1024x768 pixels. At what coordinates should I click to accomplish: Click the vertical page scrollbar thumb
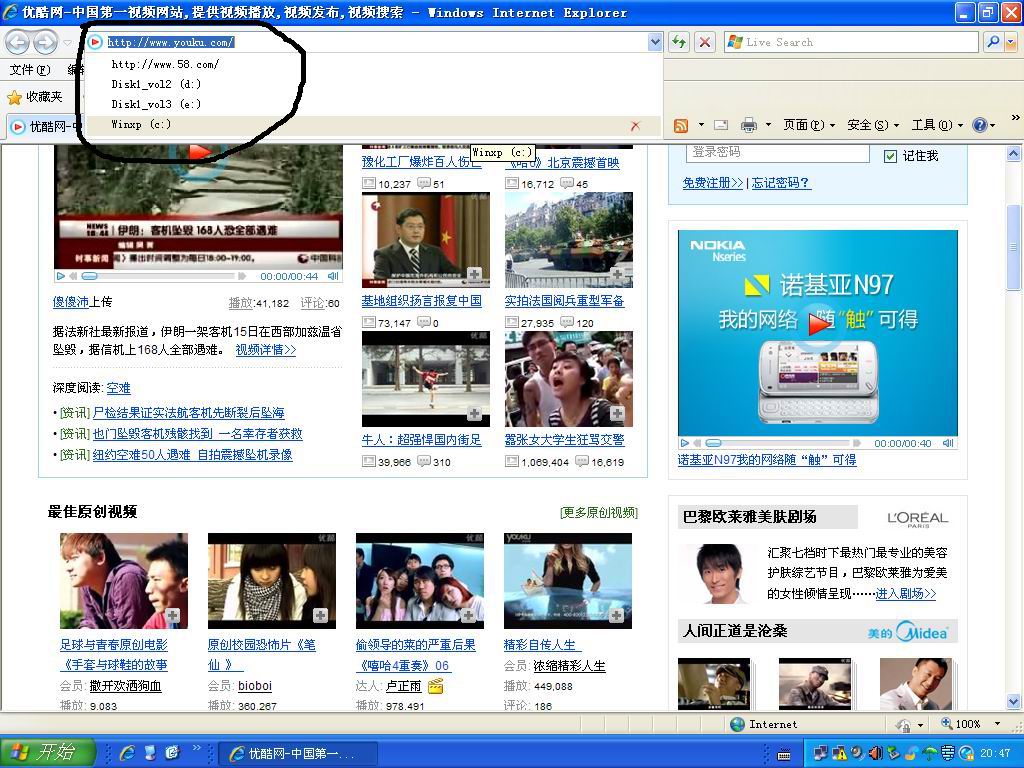click(x=1014, y=247)
